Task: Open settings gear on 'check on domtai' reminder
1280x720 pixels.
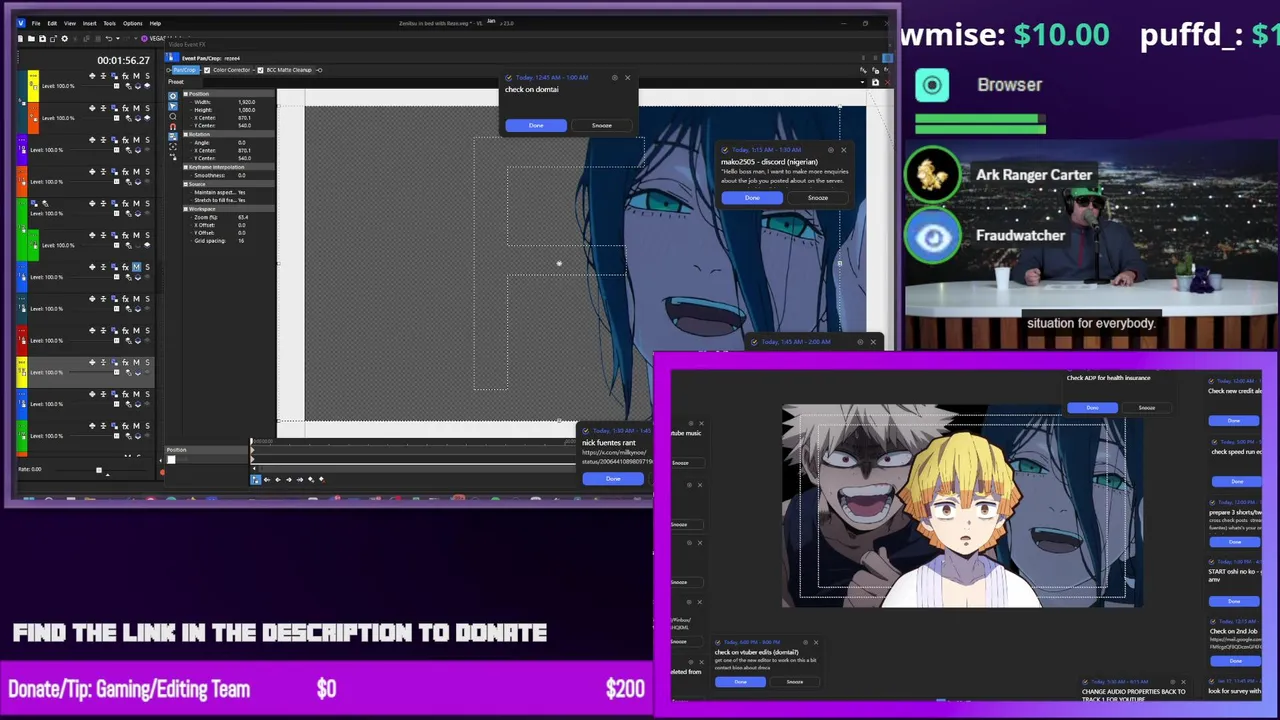Action: [x=614, y=77]
